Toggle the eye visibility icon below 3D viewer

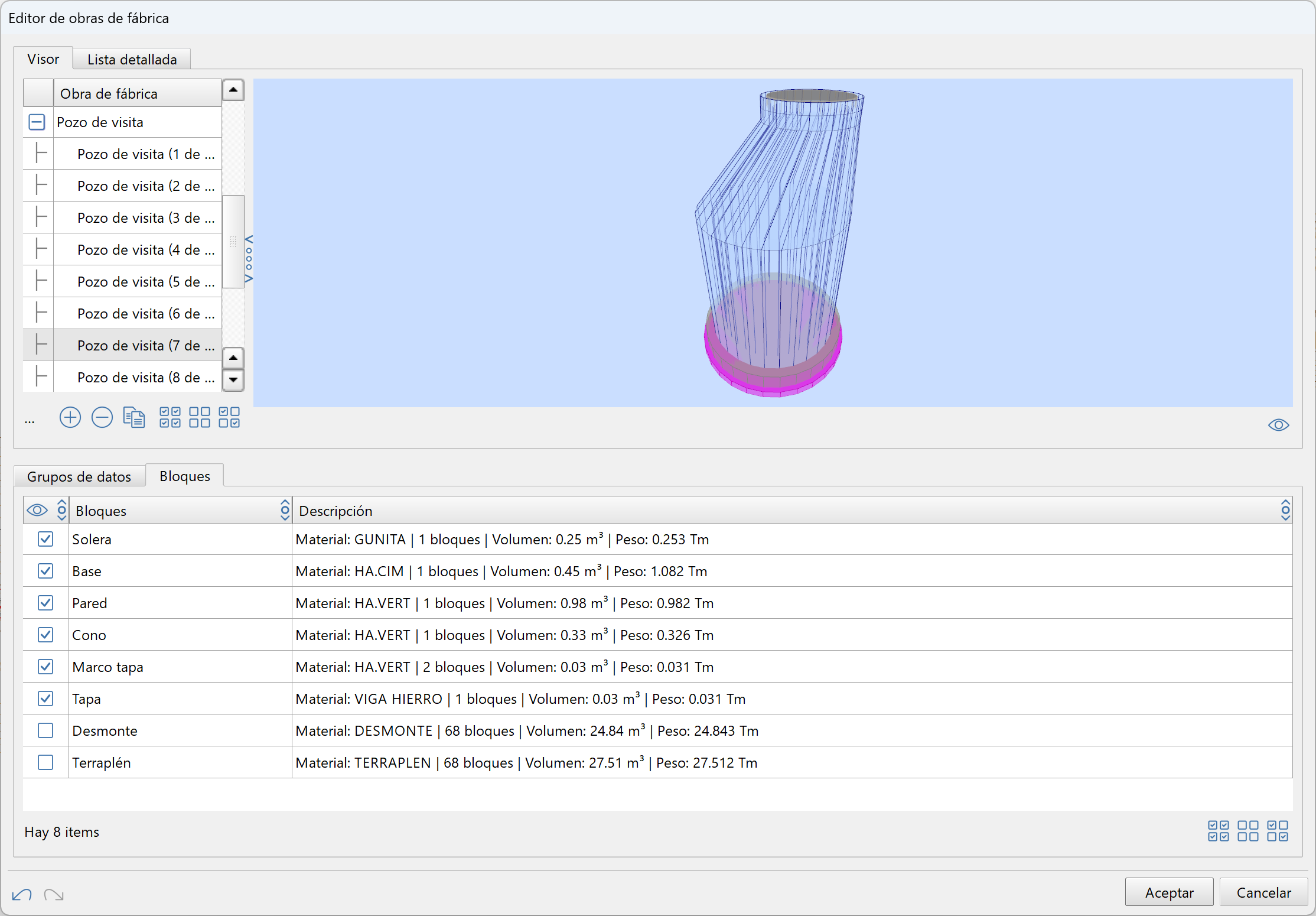1278,425
